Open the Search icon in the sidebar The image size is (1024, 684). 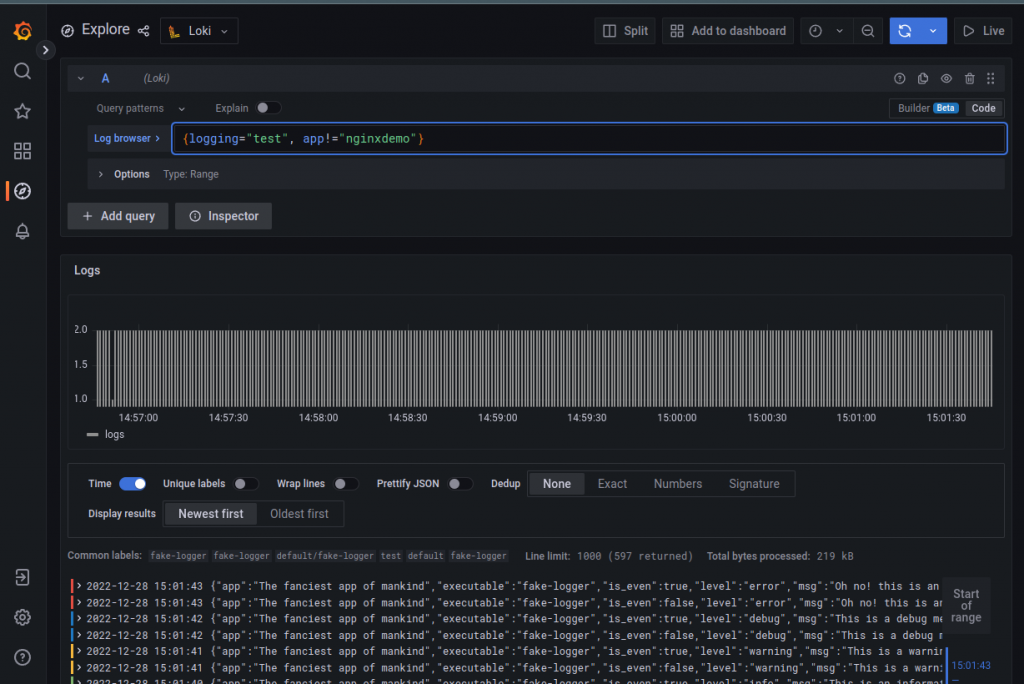(x=22, y=71)
